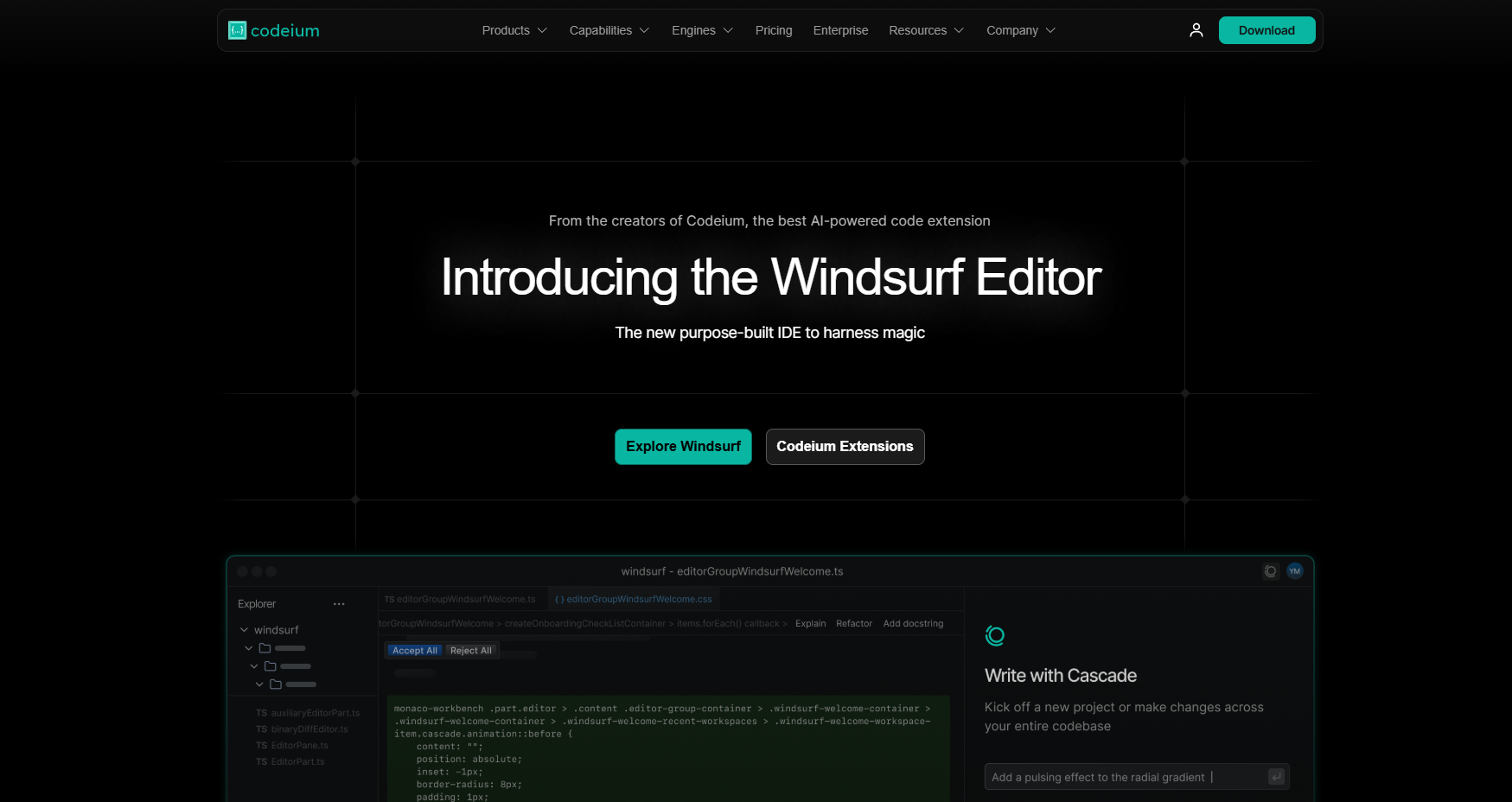Click the Codeium logo in the header
The width and height of the screenshot is (1512, 802).
tap(274, 30)
